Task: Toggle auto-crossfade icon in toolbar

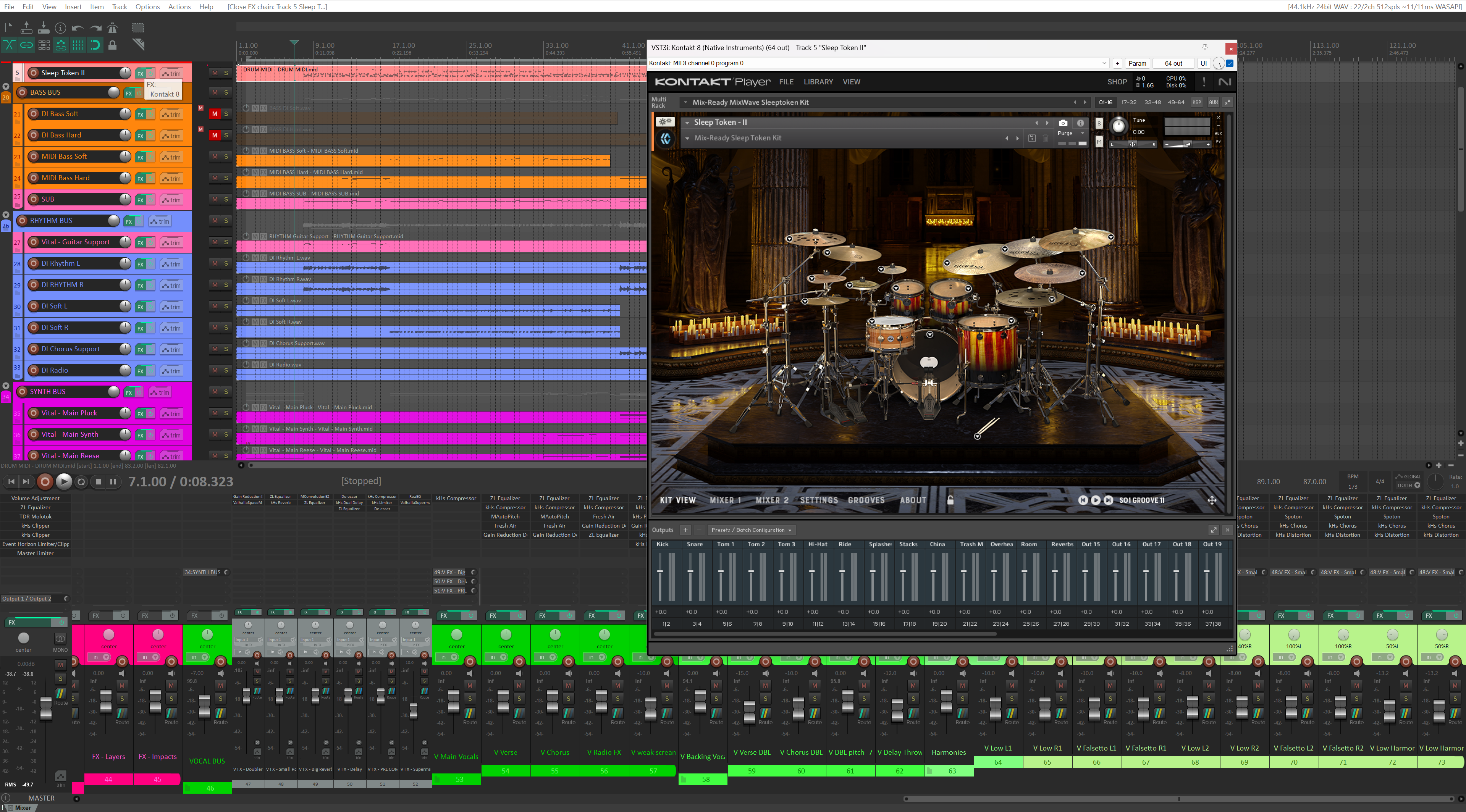Action: point(8,45)
